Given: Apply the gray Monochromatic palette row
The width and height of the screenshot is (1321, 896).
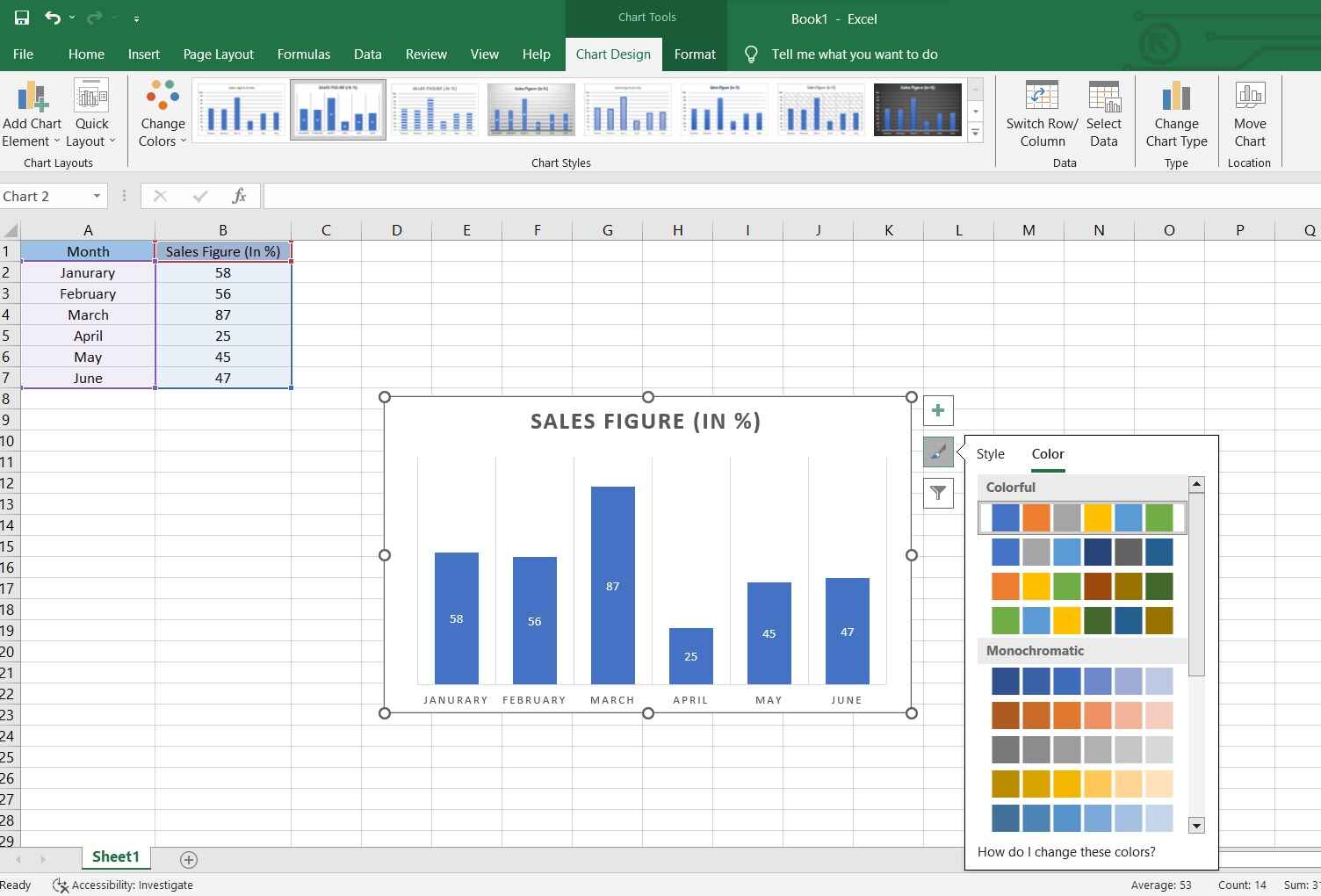Looking at the screenshot, I should point(1082,749).
